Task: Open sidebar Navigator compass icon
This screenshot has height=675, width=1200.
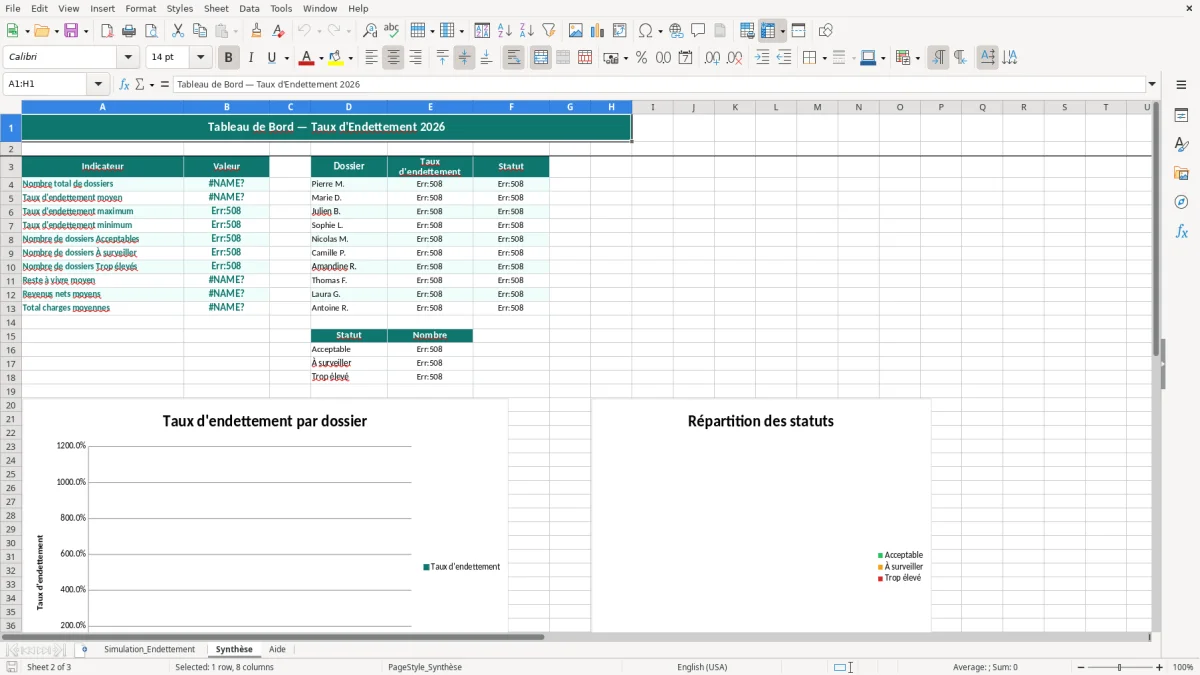Action: coord(1181,202)
